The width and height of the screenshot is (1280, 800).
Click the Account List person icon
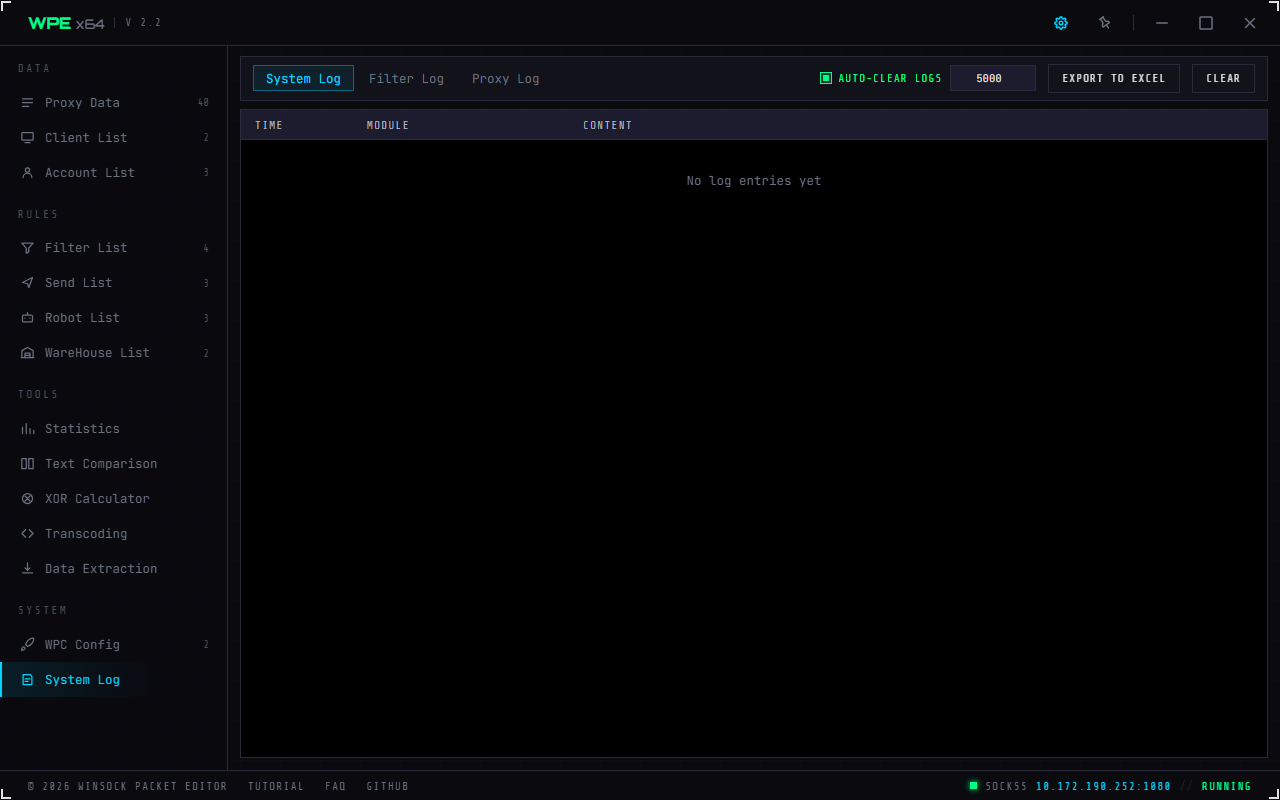click(27, 173)
